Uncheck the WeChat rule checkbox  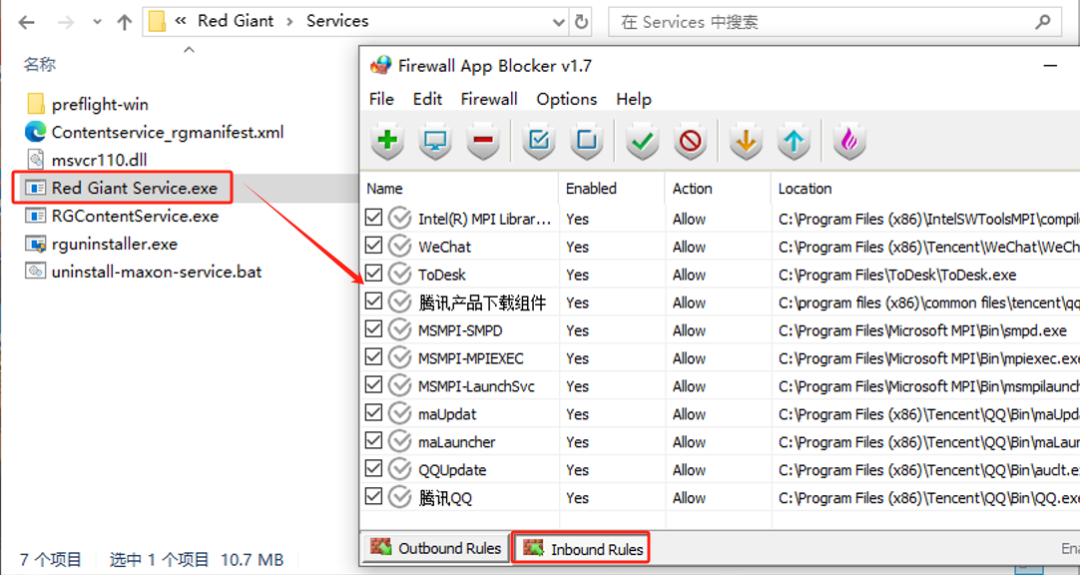coord(373,246)
